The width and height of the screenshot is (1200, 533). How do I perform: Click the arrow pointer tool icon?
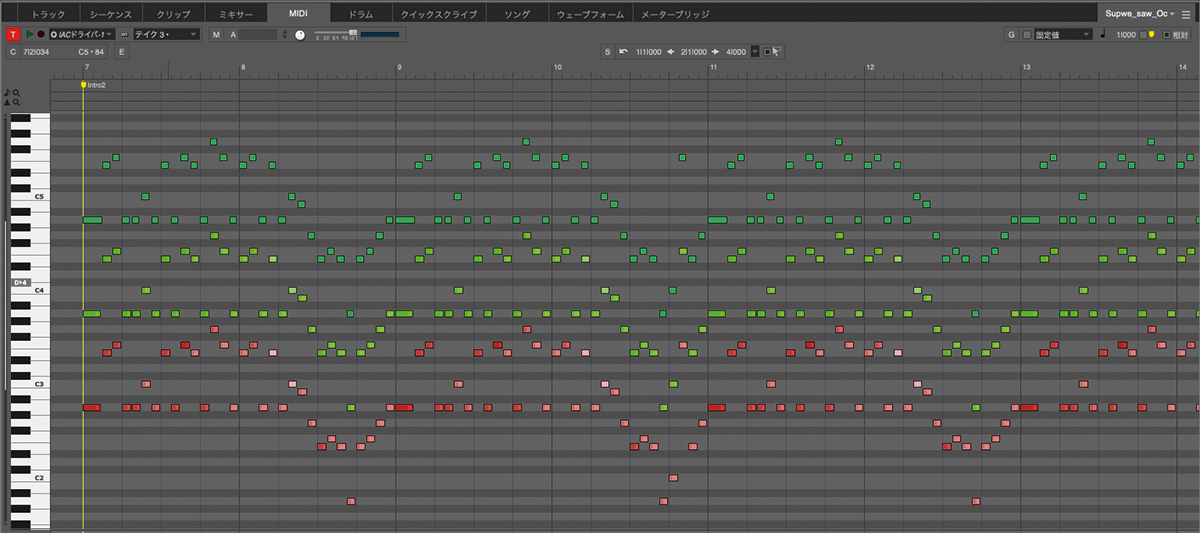click(777, 51)
